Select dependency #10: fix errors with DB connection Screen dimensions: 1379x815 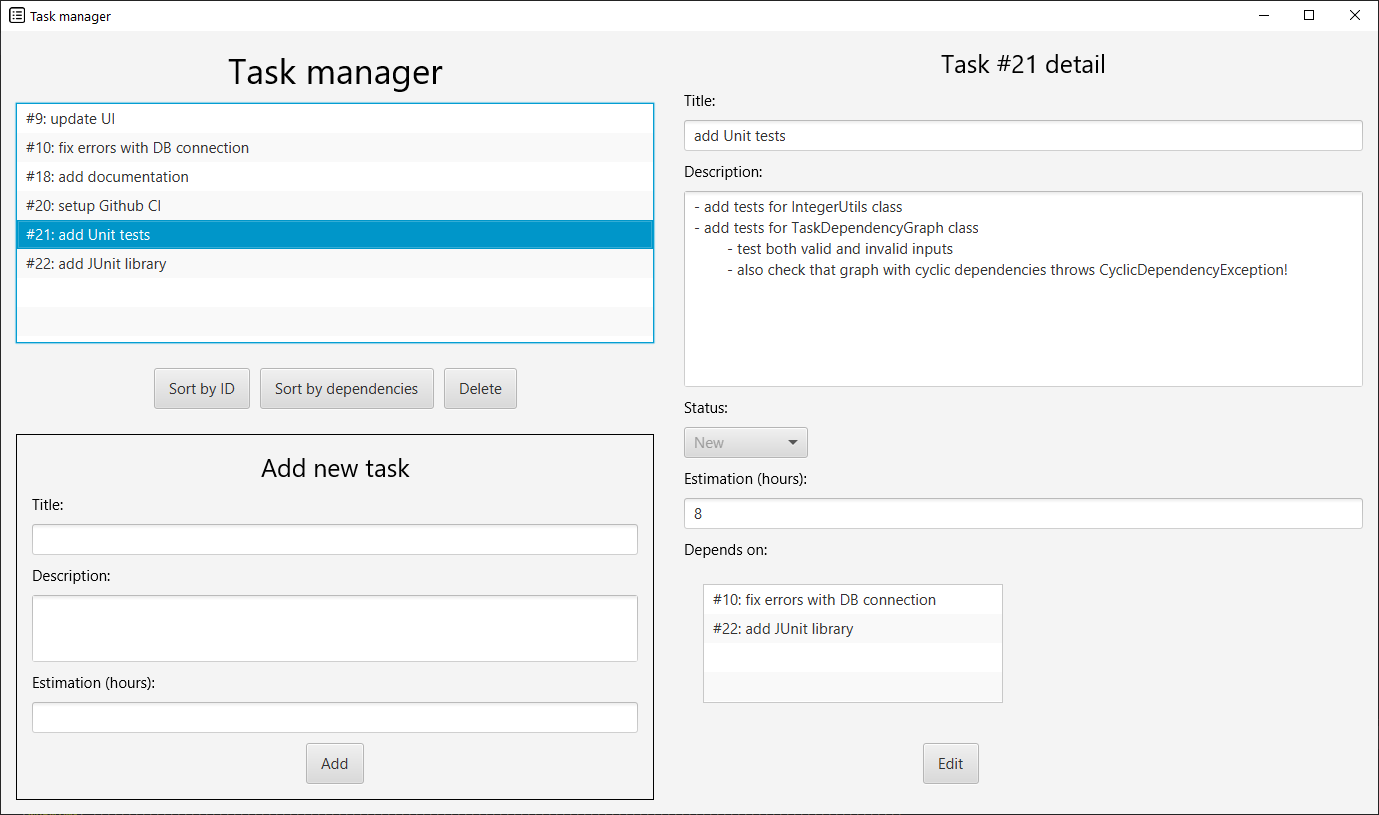click(x=853, y=600)
